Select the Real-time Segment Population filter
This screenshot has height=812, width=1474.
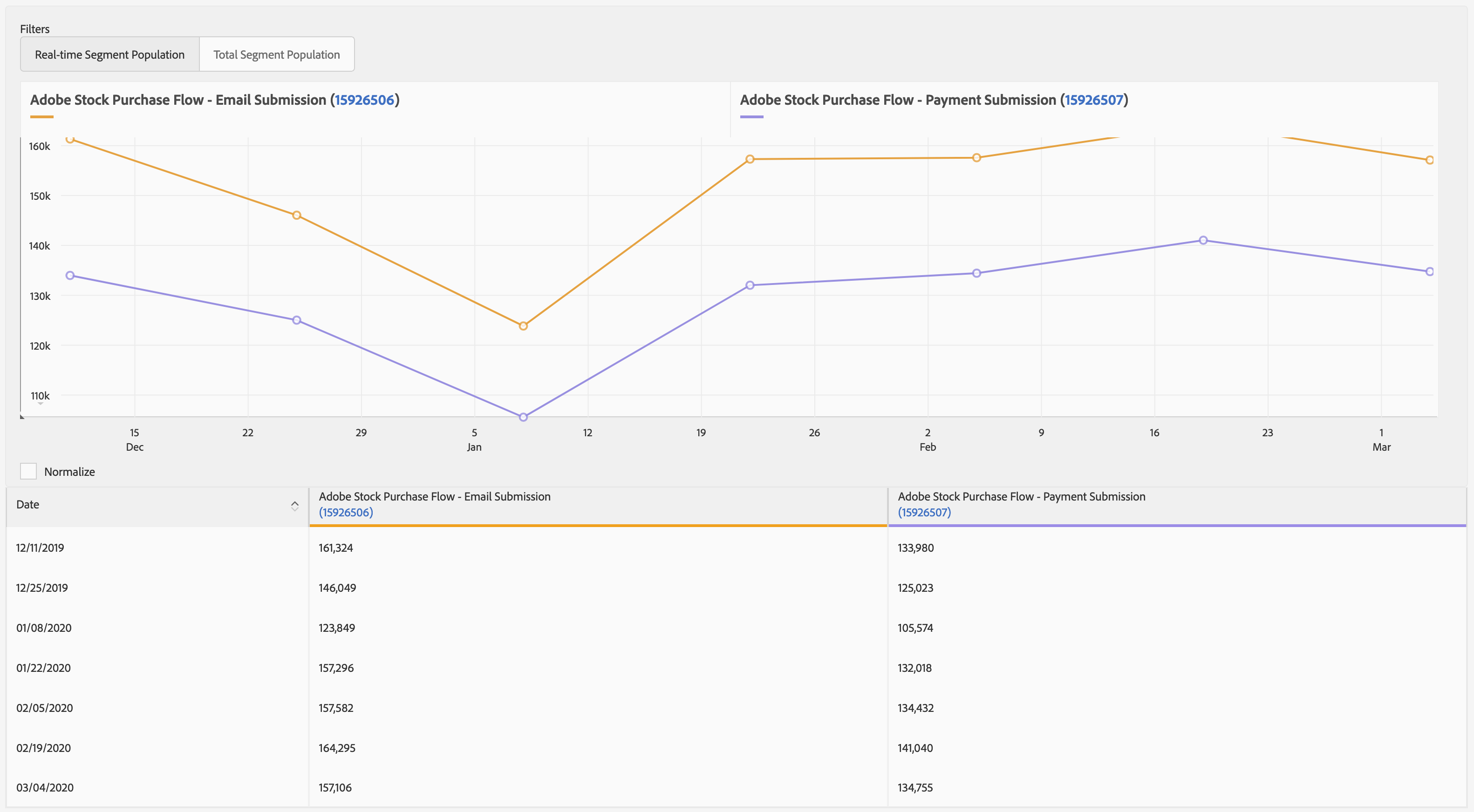click(110, 54)
